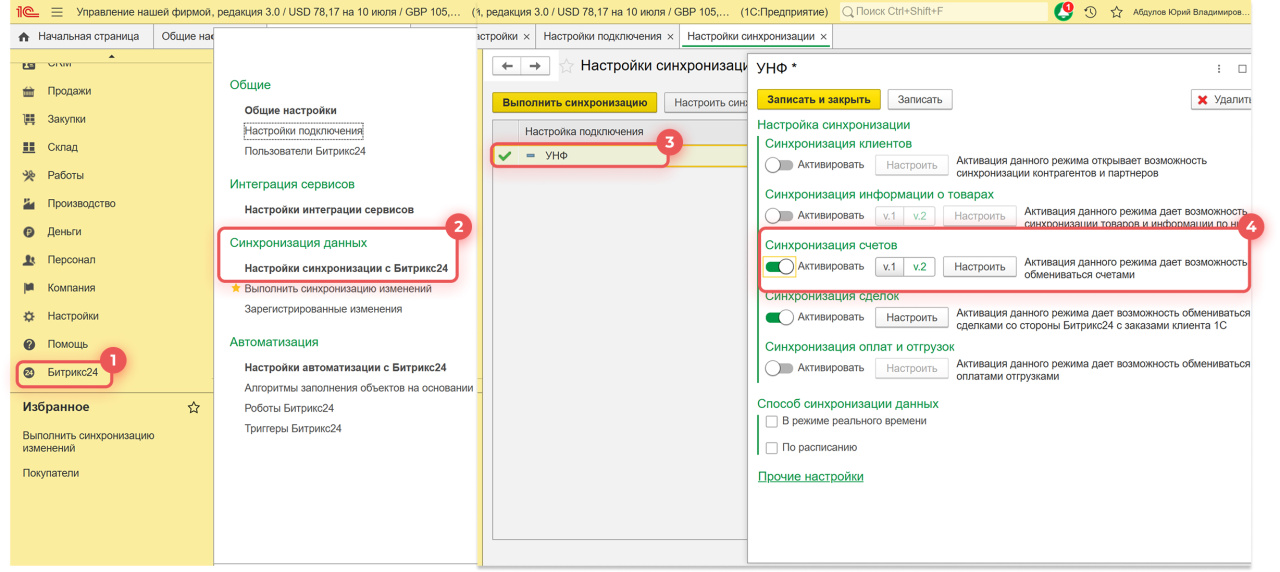The image size is (1280, 572).
Task: Click the red X icon of Удалить
Action: tap(1203, 100)
